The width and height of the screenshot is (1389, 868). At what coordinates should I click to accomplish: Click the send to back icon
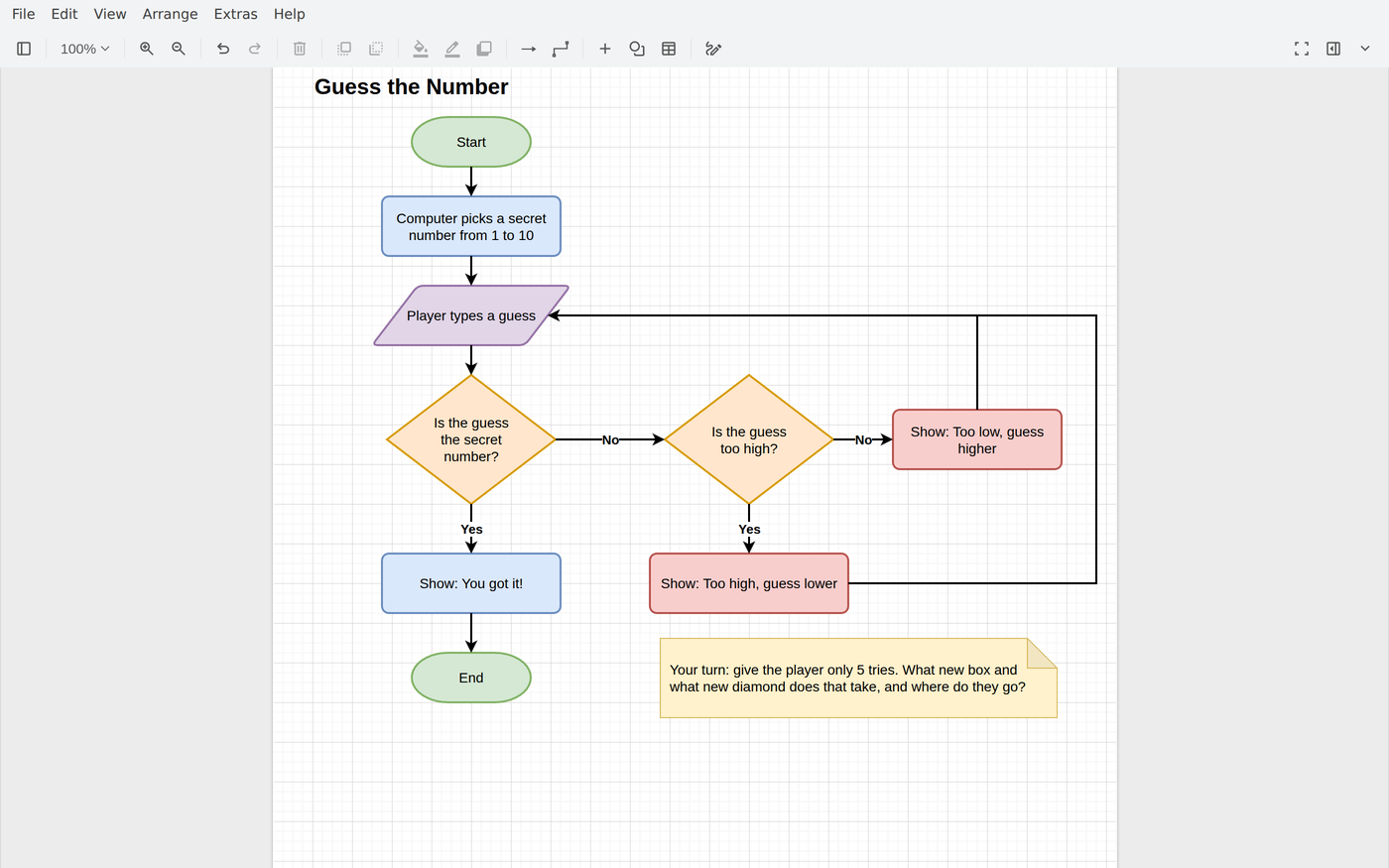click(376, 49)
